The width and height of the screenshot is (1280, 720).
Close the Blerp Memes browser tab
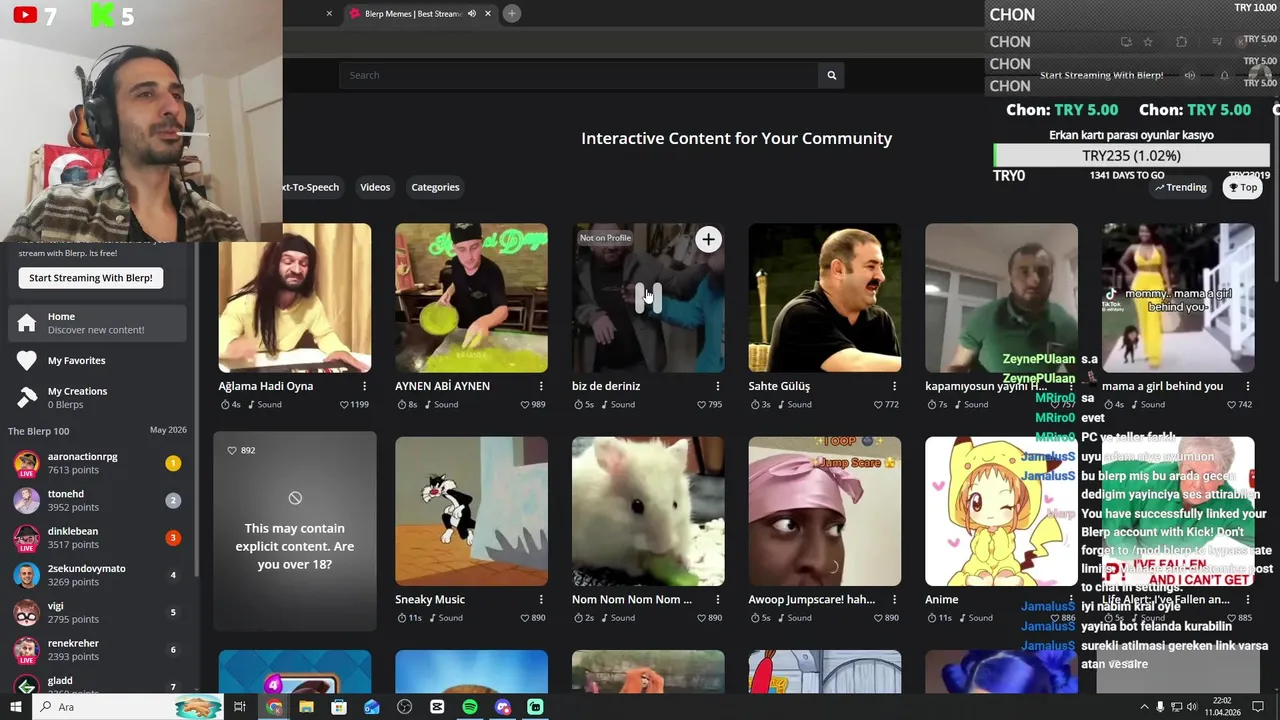[x=488, y=14]
